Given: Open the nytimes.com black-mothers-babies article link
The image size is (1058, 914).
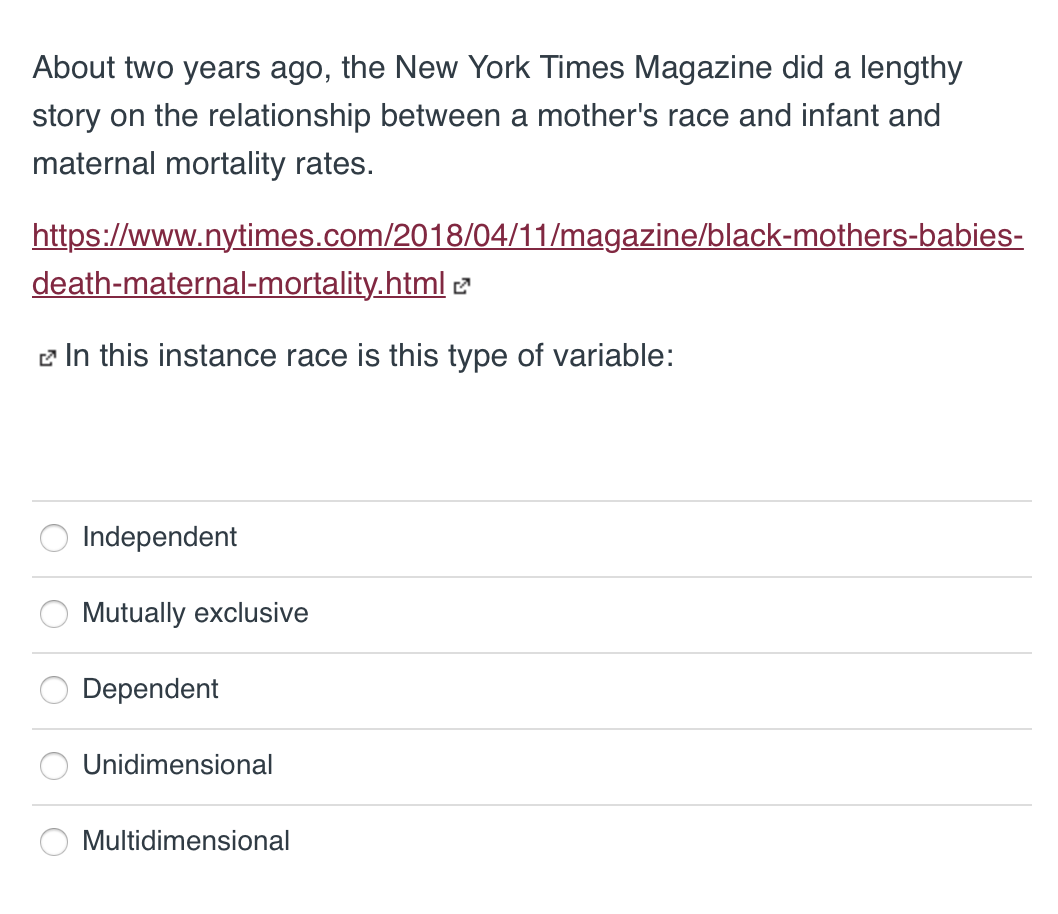Looking at the screenshot, I should [x=528, y=236].
